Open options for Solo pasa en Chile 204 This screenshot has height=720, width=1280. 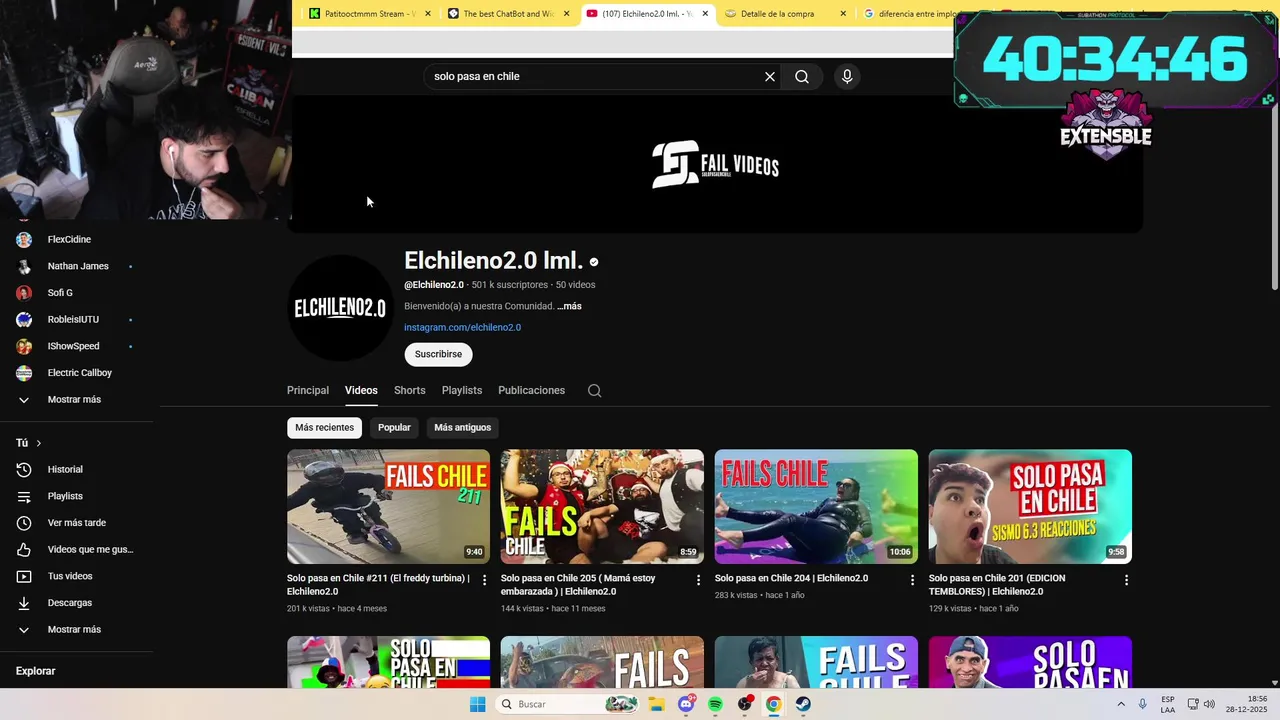(912, 580)
